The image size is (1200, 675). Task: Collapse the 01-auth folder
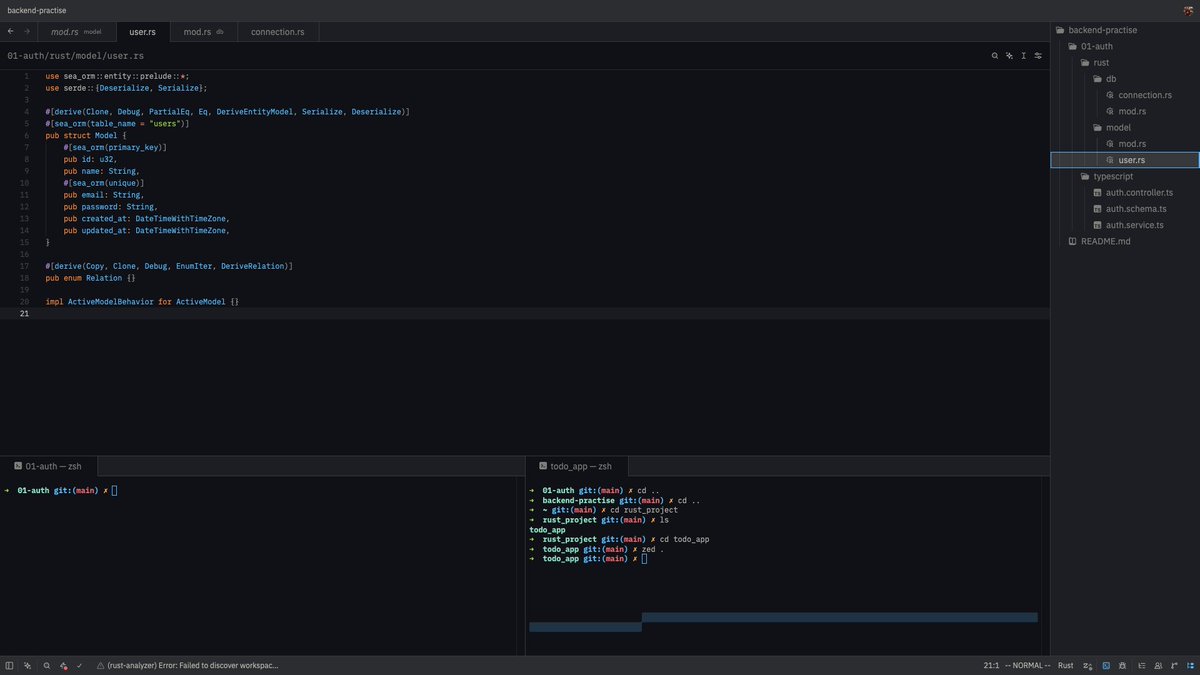[1125, 46]
